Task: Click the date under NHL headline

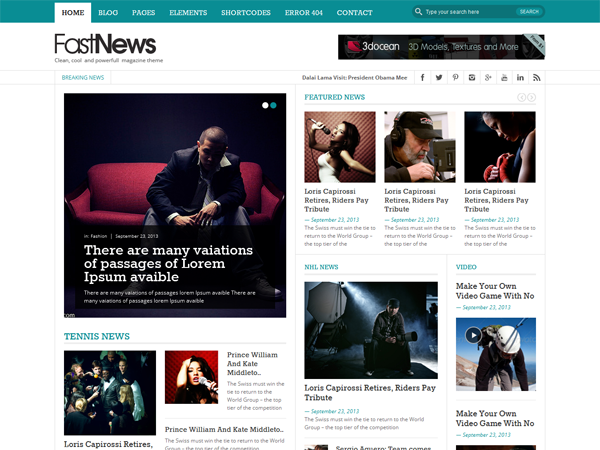Action: click(332, 411)
